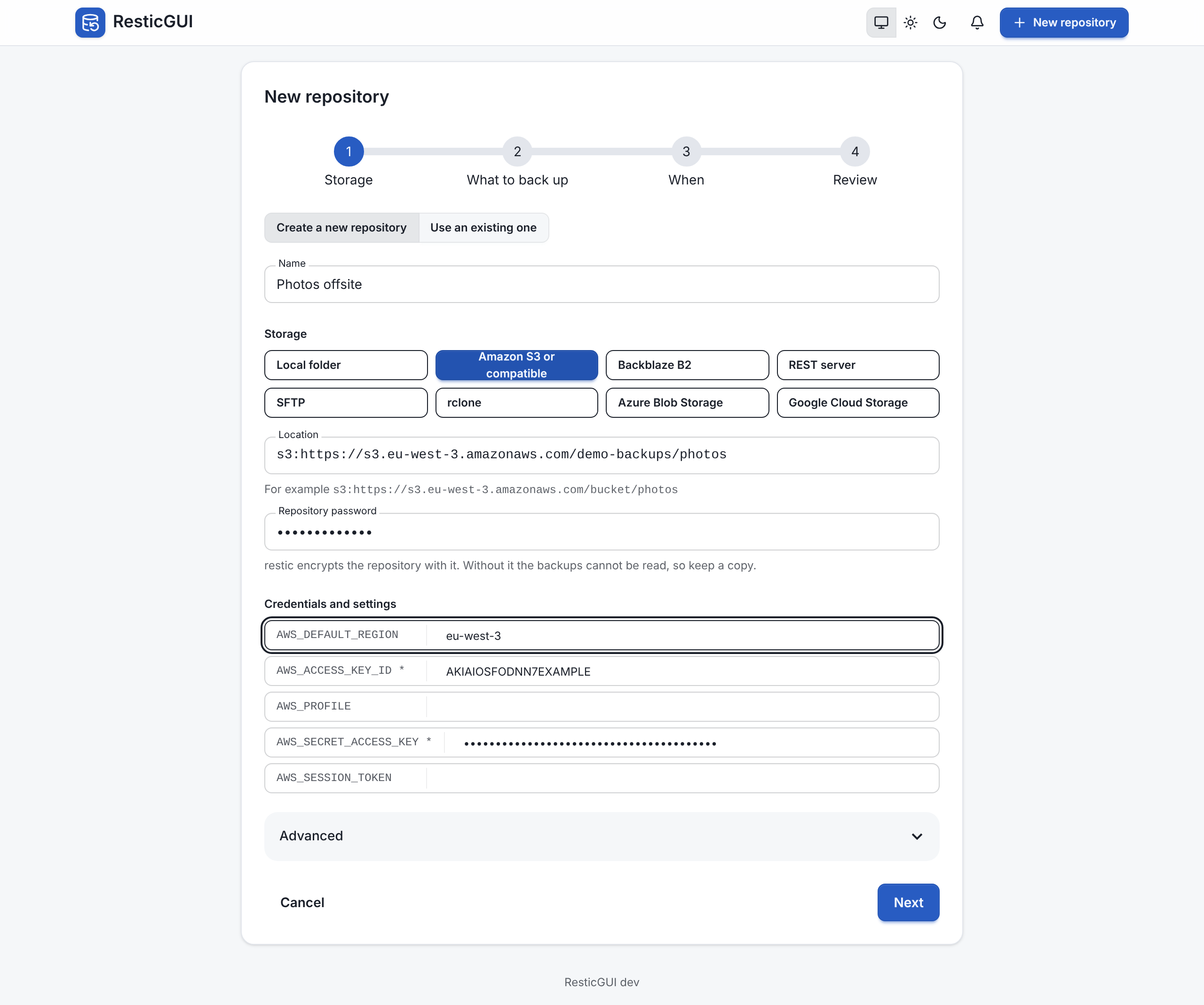Click the New repository header button

pyautogui.click(x=1064, y=23)
